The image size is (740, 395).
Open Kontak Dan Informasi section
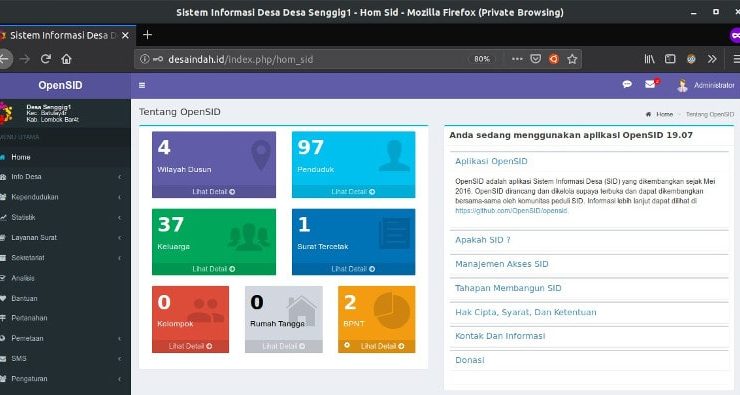[500, 336]
